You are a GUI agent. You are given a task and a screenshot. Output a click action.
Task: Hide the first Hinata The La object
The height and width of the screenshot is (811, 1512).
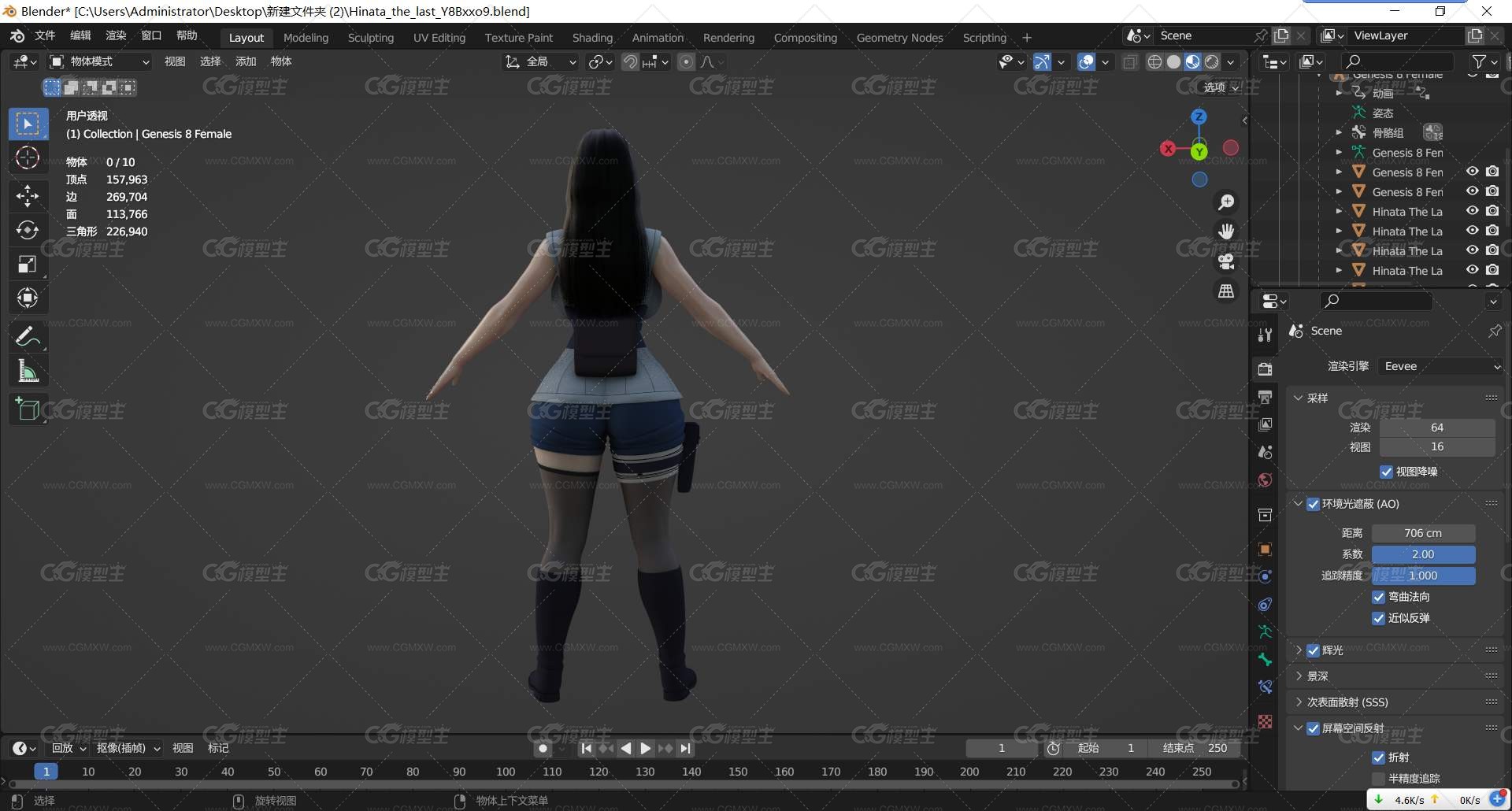(x=1472, y=211)
